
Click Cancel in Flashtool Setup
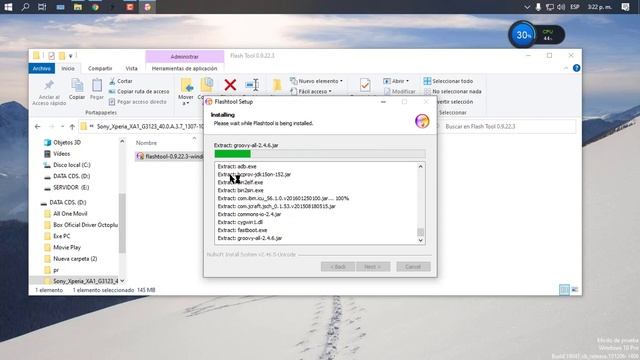point(413,267)
